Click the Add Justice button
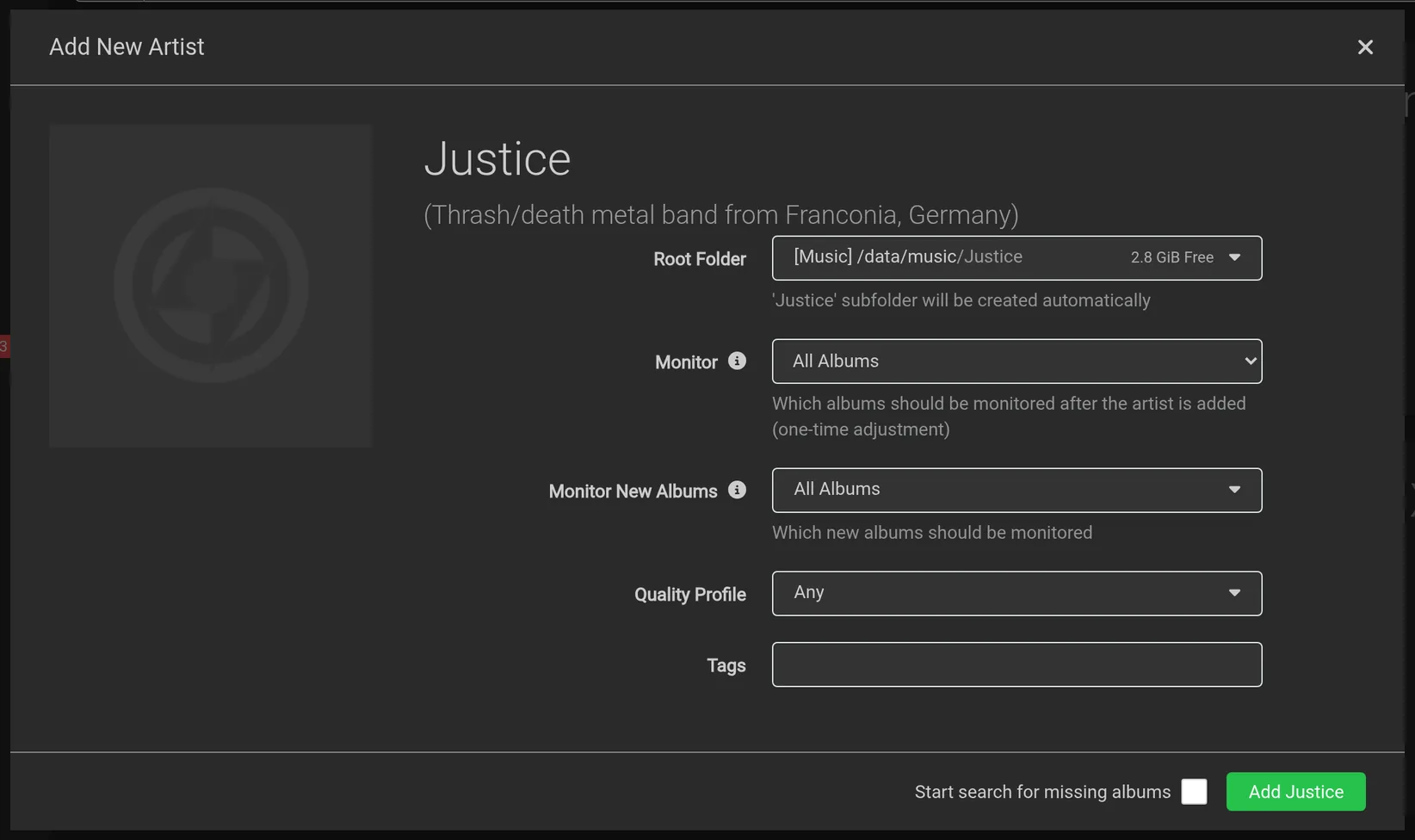 pos(1295,792)
